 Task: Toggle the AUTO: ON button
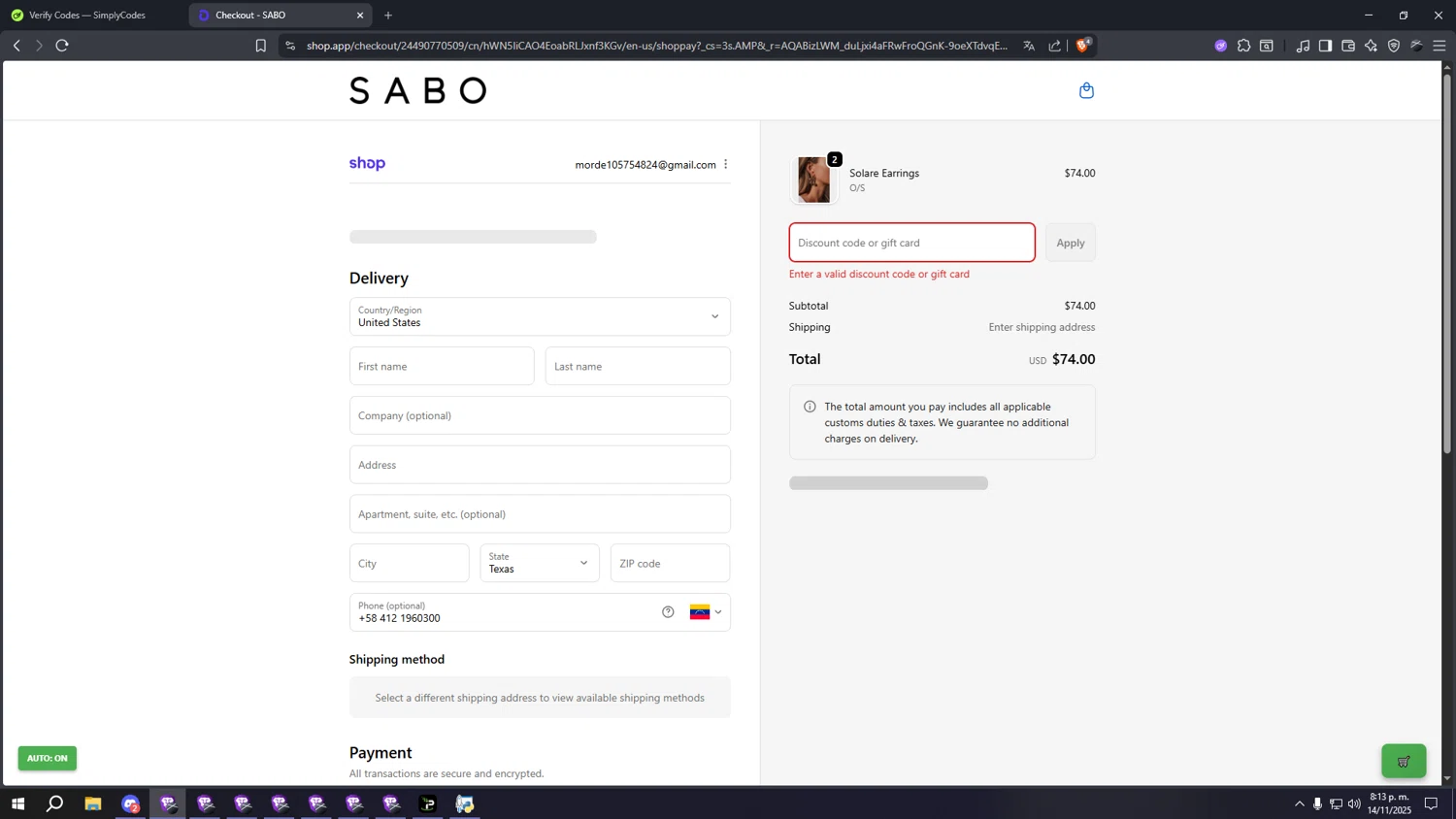click(48, 758)
